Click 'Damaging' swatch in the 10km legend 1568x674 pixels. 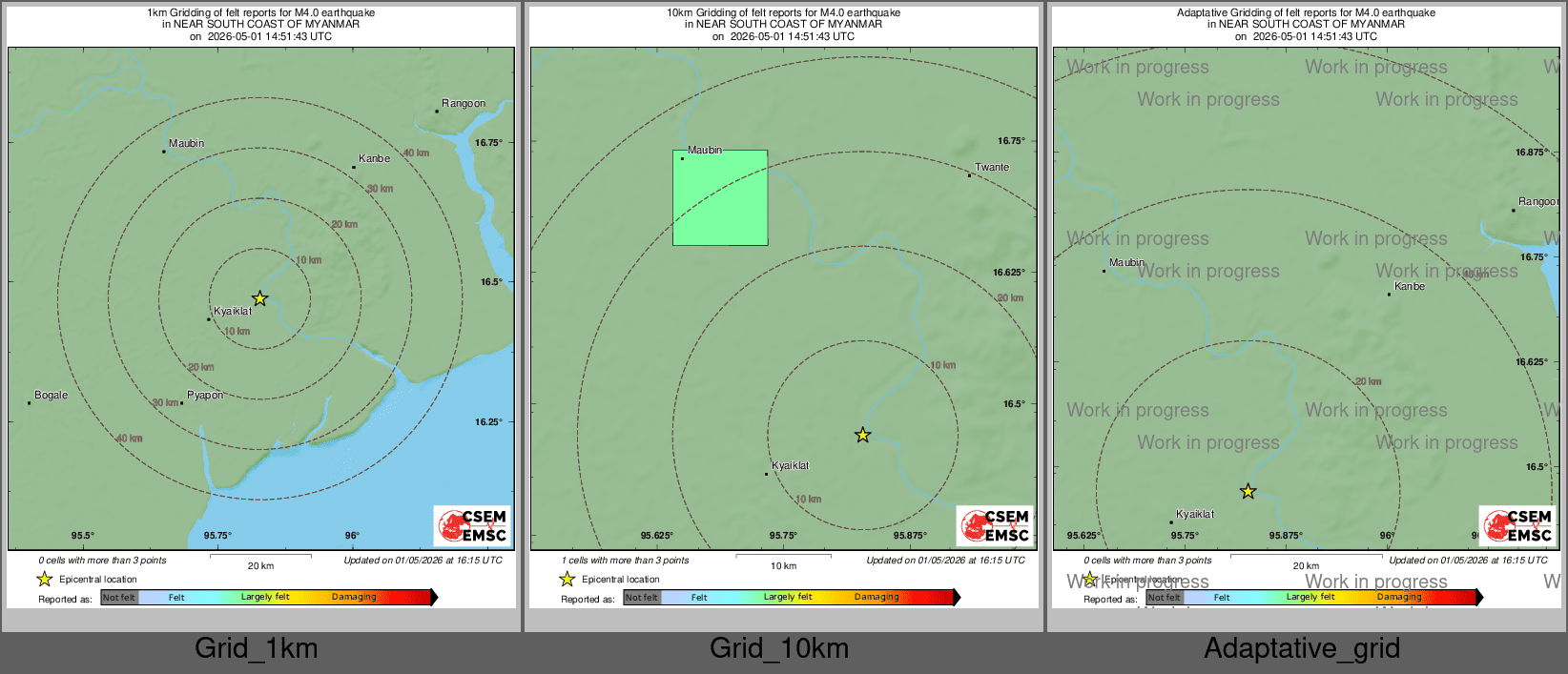click(877, 598)
